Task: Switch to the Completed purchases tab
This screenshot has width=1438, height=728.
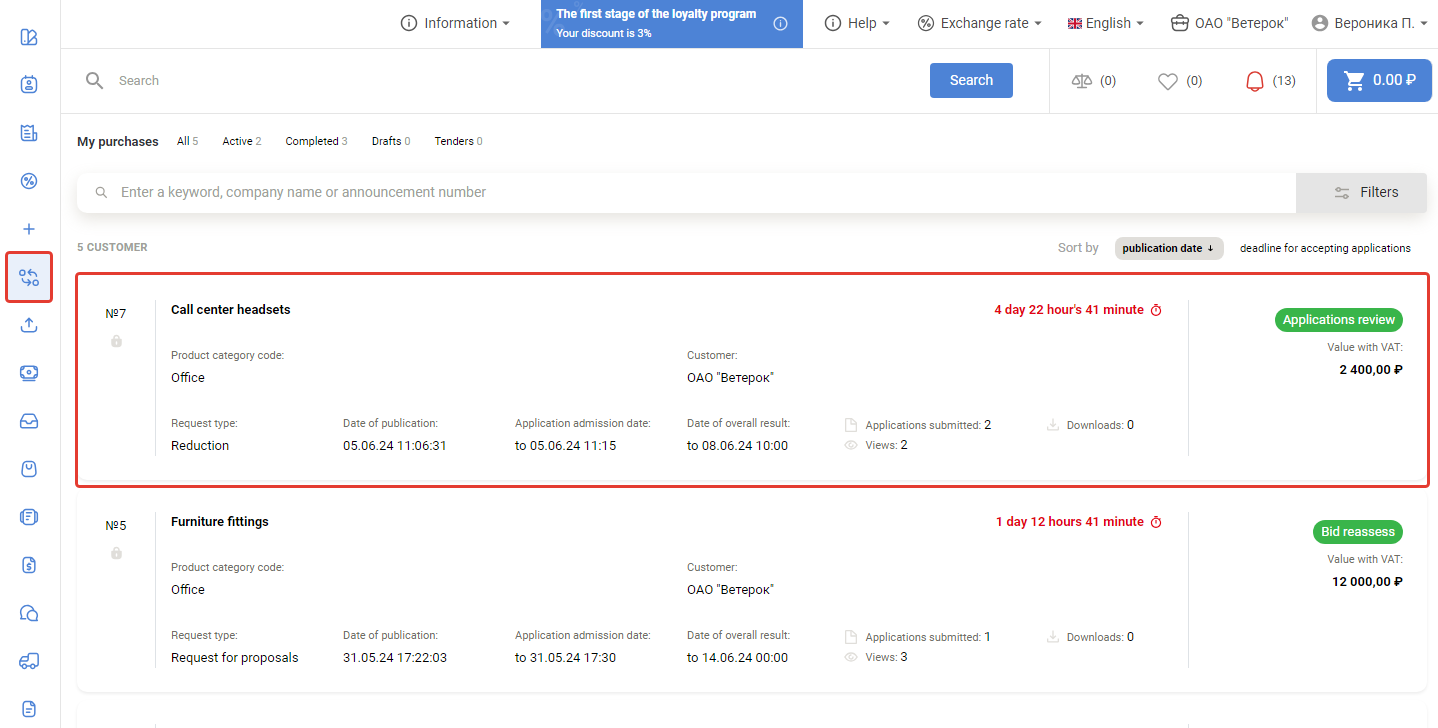Action: (316, 141)
